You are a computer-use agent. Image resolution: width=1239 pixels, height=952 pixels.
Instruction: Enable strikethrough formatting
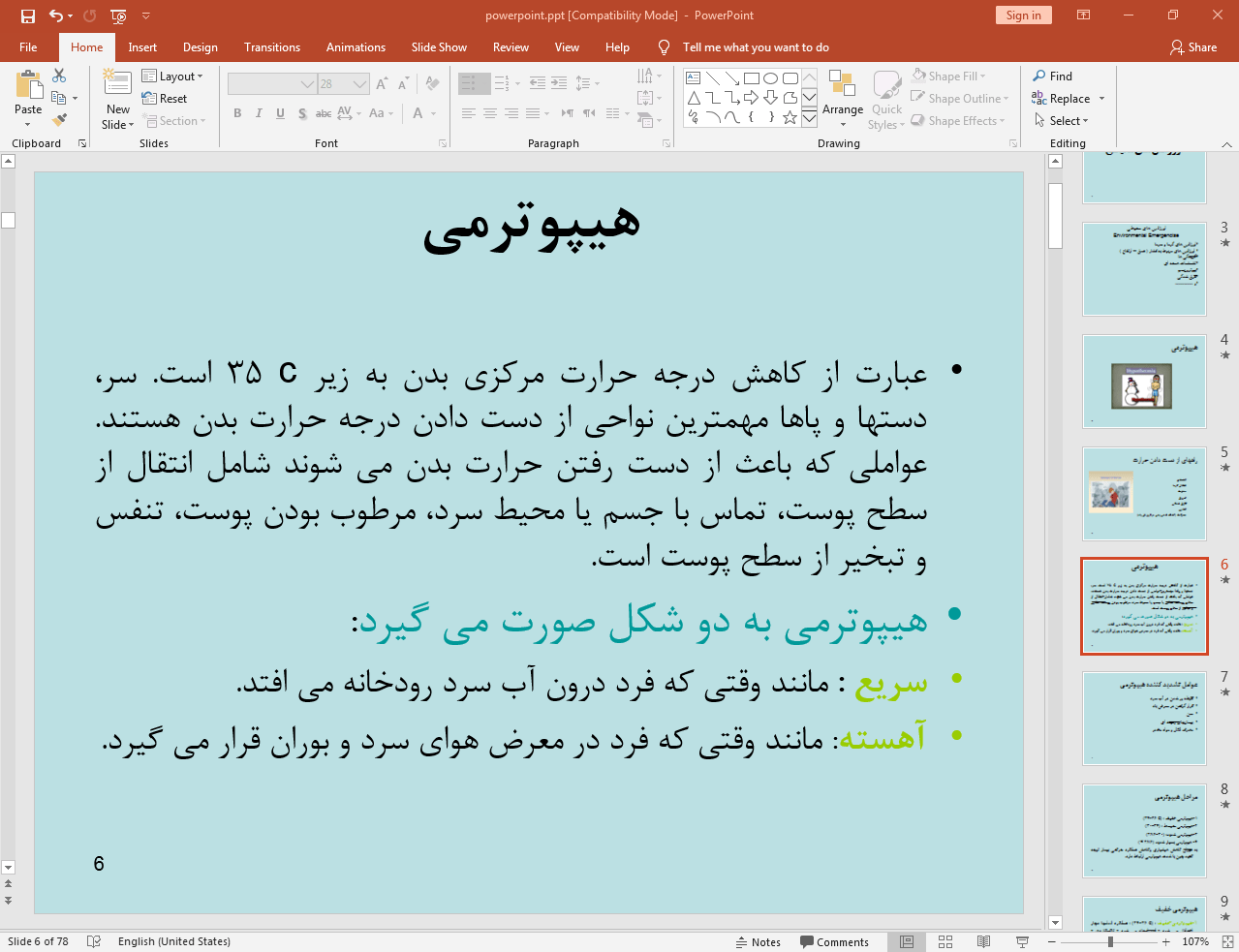tap(323, 113)
